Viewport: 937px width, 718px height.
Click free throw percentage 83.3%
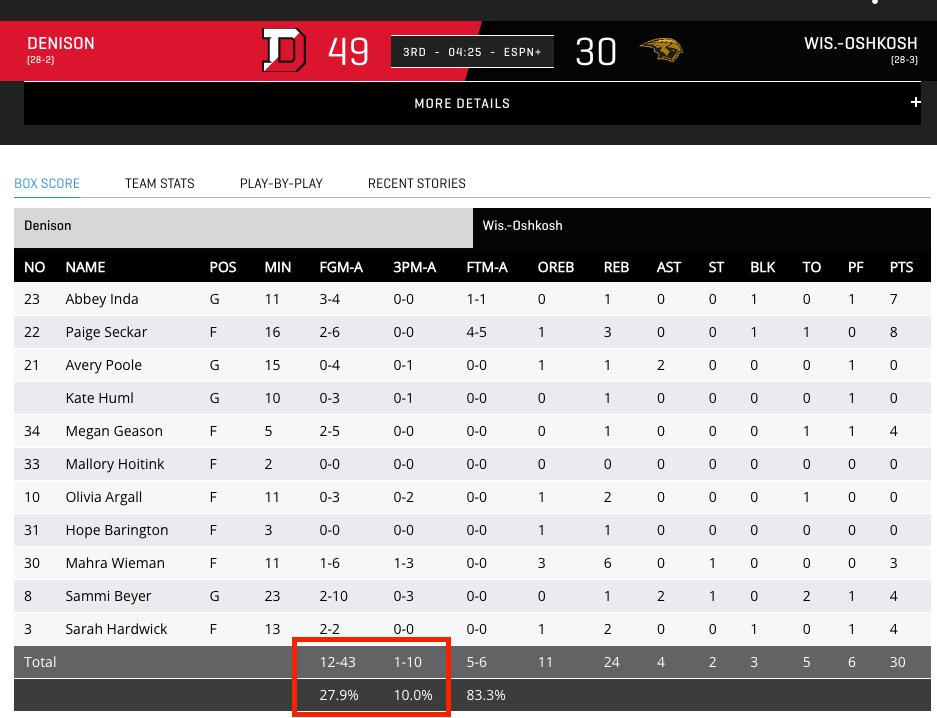point(486,695)
